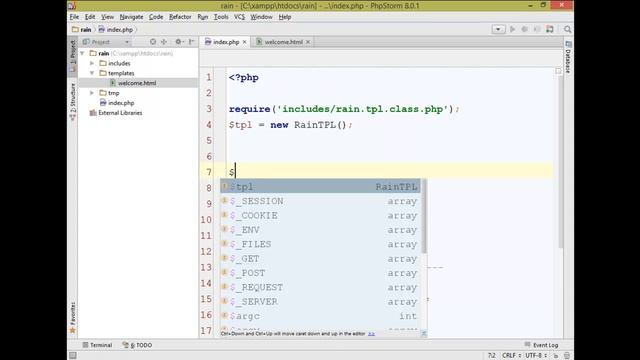
Task: Toggle the Favorites tool window side tab
Action: coord(72,318)
